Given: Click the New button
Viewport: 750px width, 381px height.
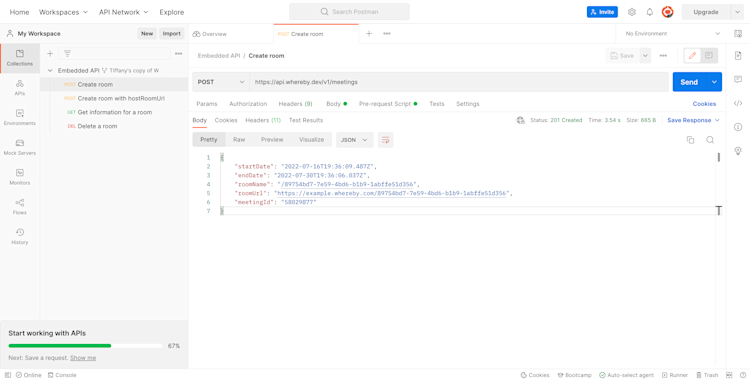Looking at the screenshot, I should (147, 33).
